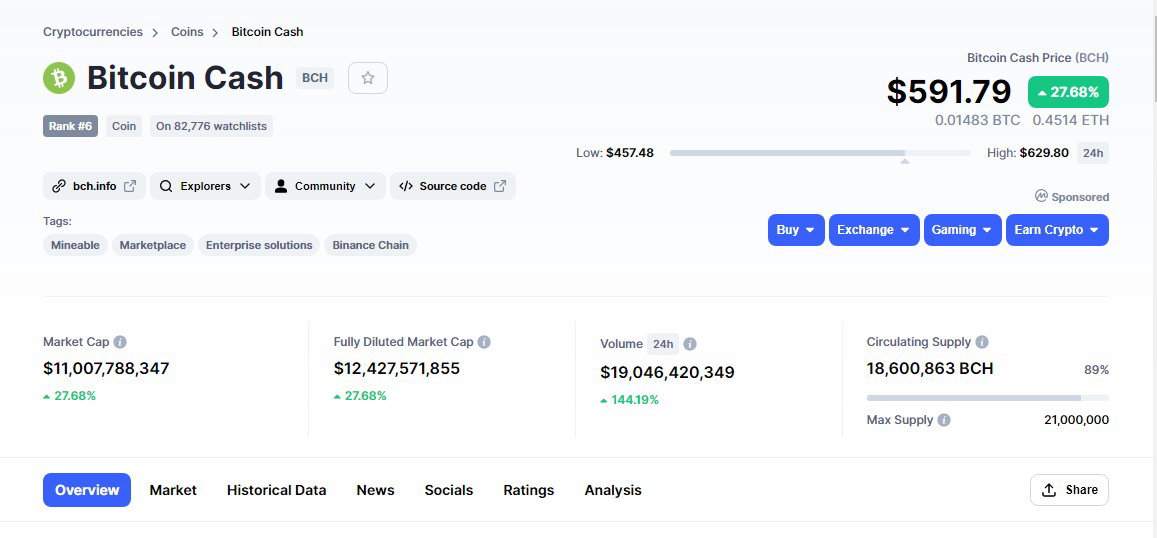Viewport: 1157px width, 538px height.
Task: Click the Explorers magnifier icon
Action: 166,186
